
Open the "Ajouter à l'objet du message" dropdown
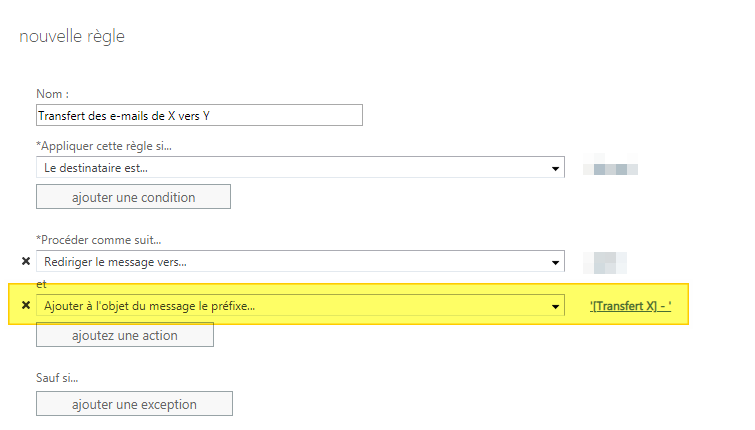coord(300,305)
